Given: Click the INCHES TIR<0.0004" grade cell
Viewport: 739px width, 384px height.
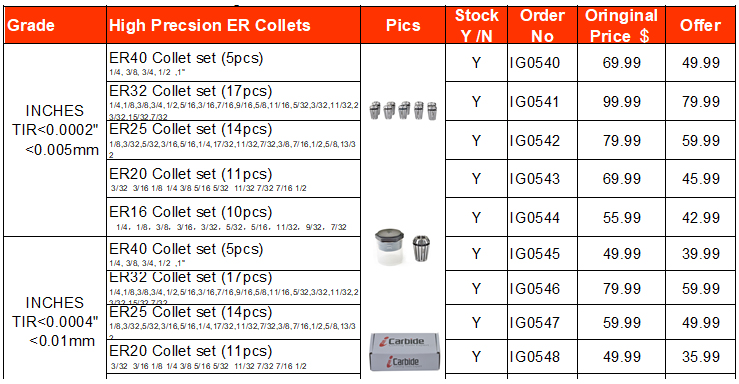Looking at the screenshot, I should click(55, 321).
